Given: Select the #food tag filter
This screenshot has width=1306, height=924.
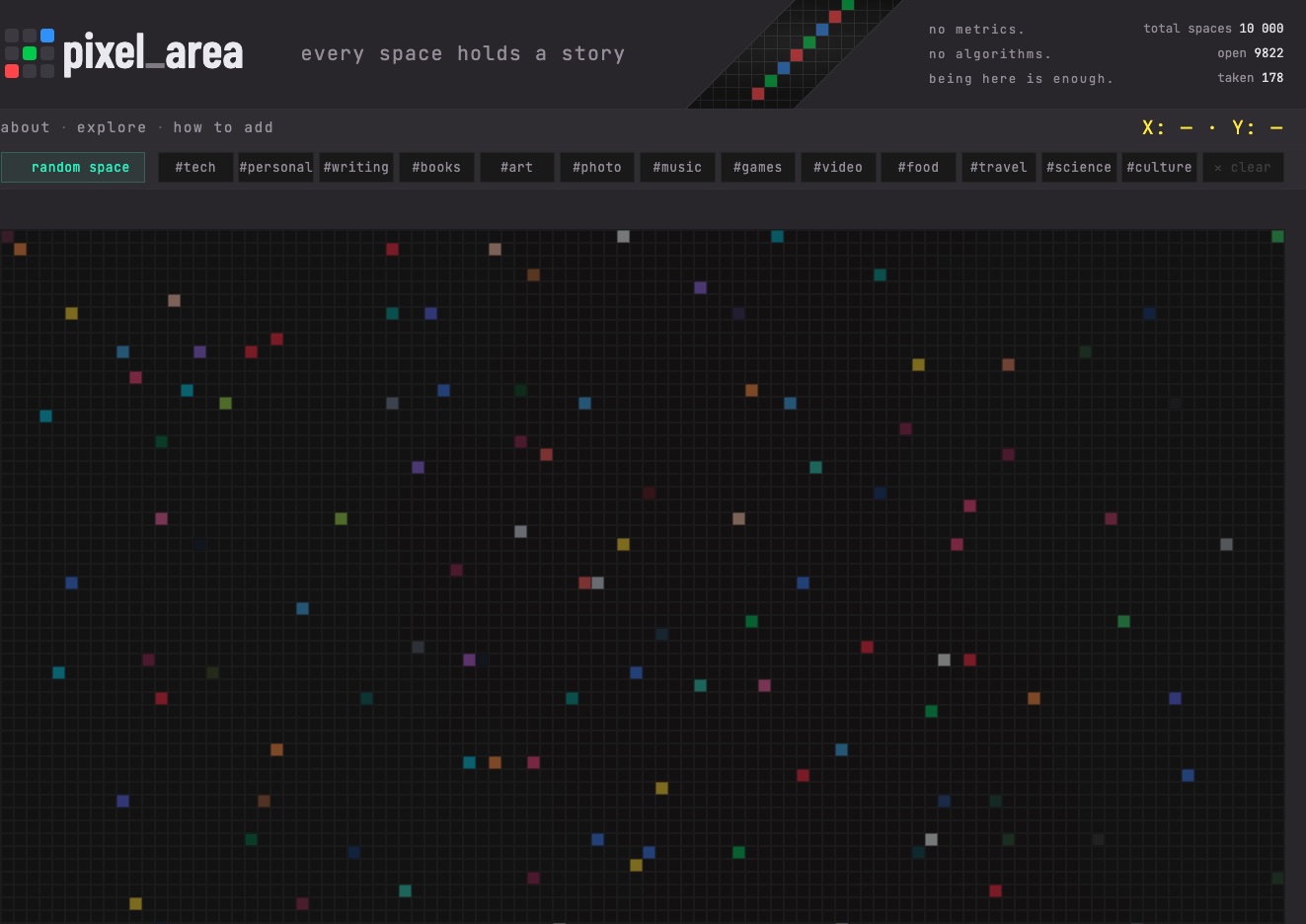Looking at the screenshot, I should point(918,167).
